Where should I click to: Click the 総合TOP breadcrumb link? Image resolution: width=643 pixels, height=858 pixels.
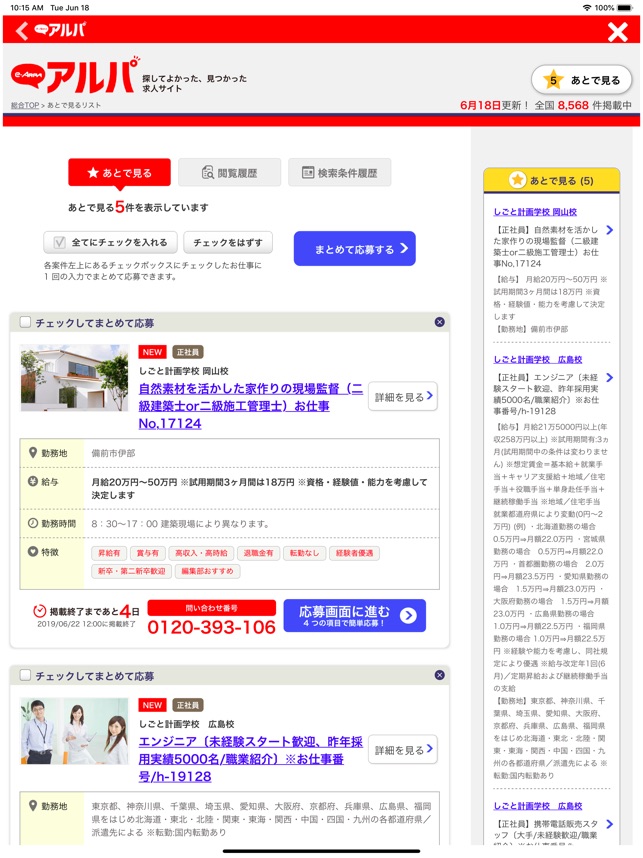(25, 105)
